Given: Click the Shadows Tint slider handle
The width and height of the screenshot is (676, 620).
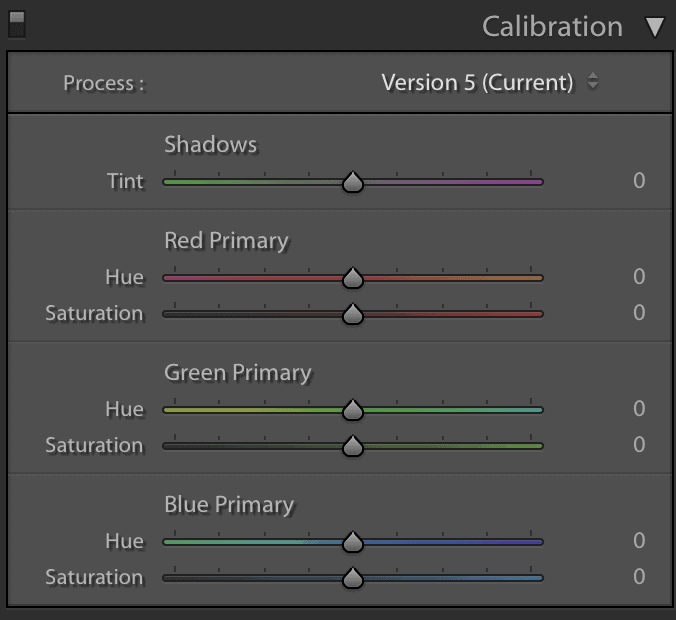Looking at the screenshot, I should click(x=353, y=182).
